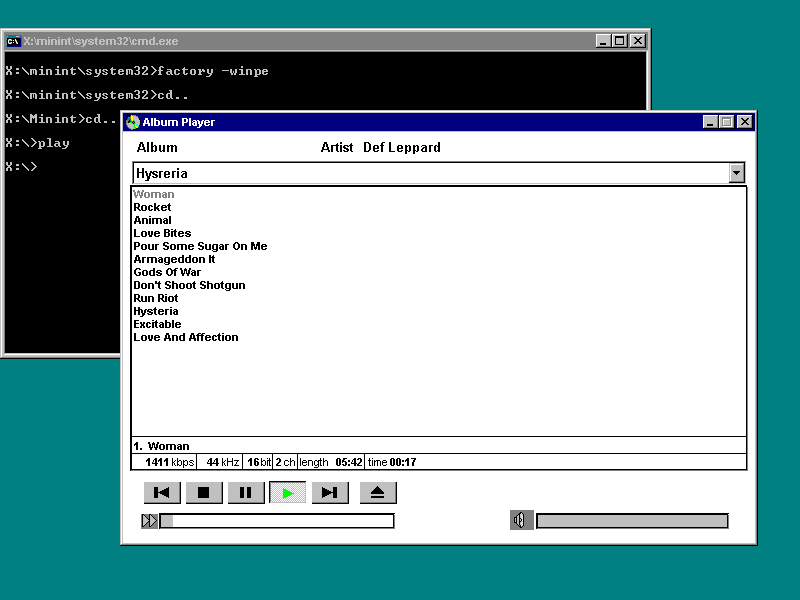The image size is (800, 600).
Task: Click the 2 ch channels cell
Action: click(x=285, y=462)
